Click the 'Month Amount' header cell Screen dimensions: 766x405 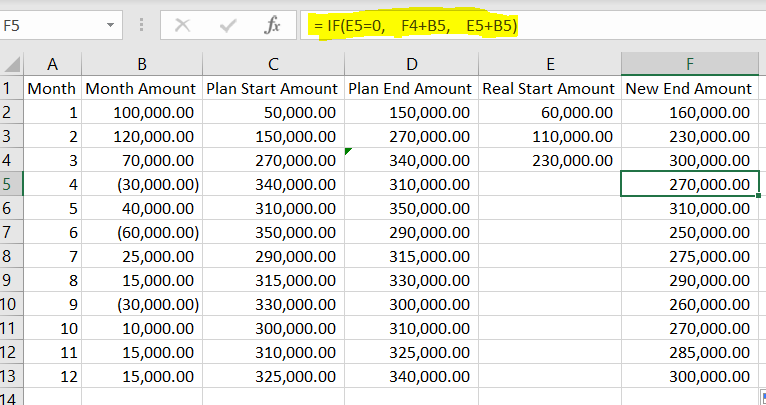[x=142, y=88]
